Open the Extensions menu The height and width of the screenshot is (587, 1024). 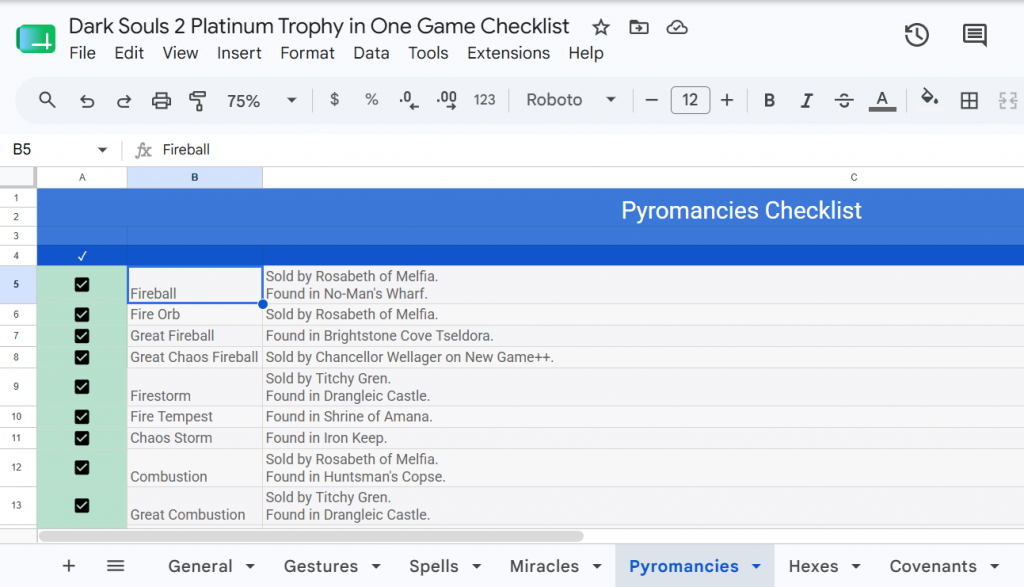coord(508,53)
